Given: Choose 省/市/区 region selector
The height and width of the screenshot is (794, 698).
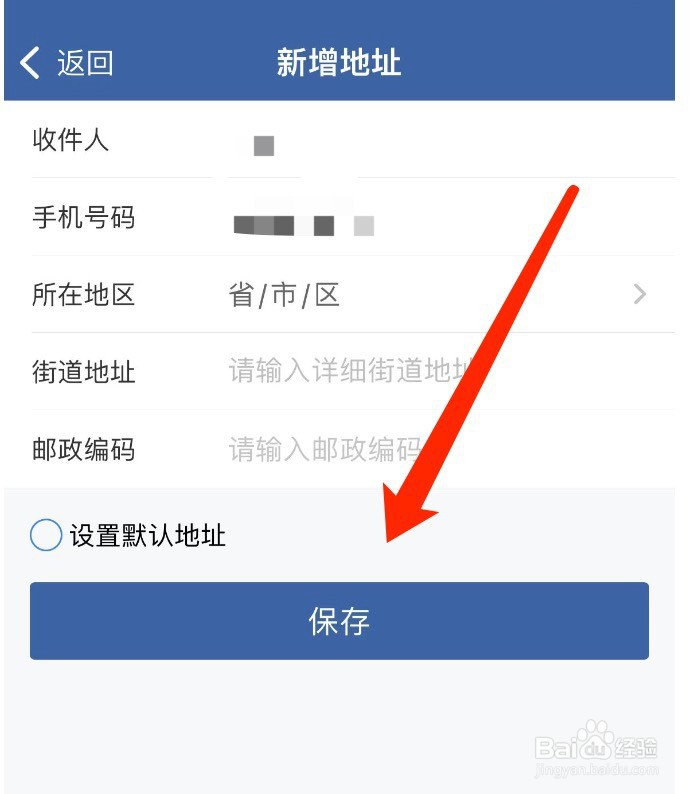Looking at the screenshot, I should 284,295.
